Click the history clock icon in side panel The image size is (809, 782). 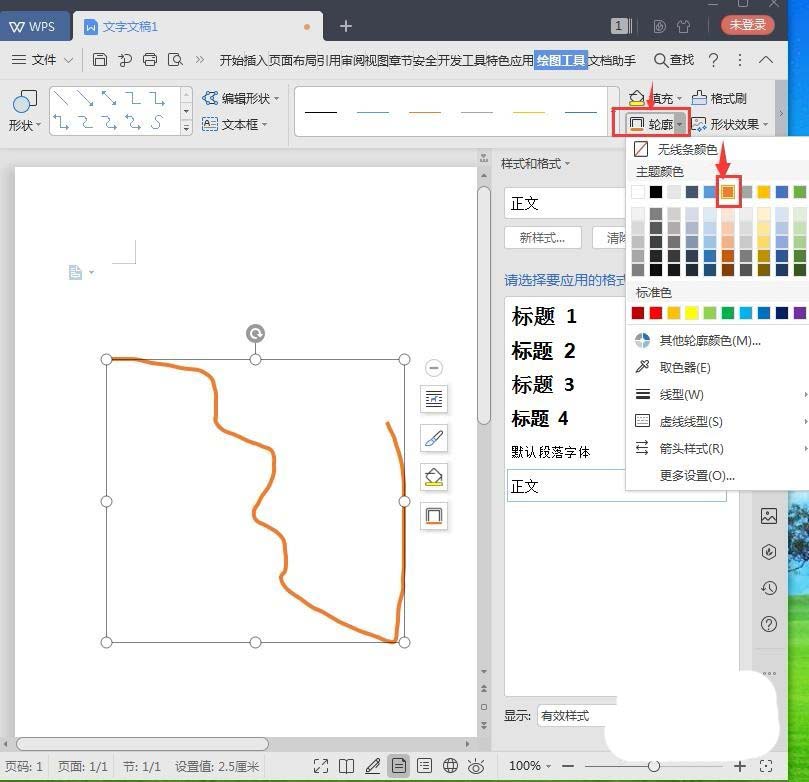click(x=769, y=588)
